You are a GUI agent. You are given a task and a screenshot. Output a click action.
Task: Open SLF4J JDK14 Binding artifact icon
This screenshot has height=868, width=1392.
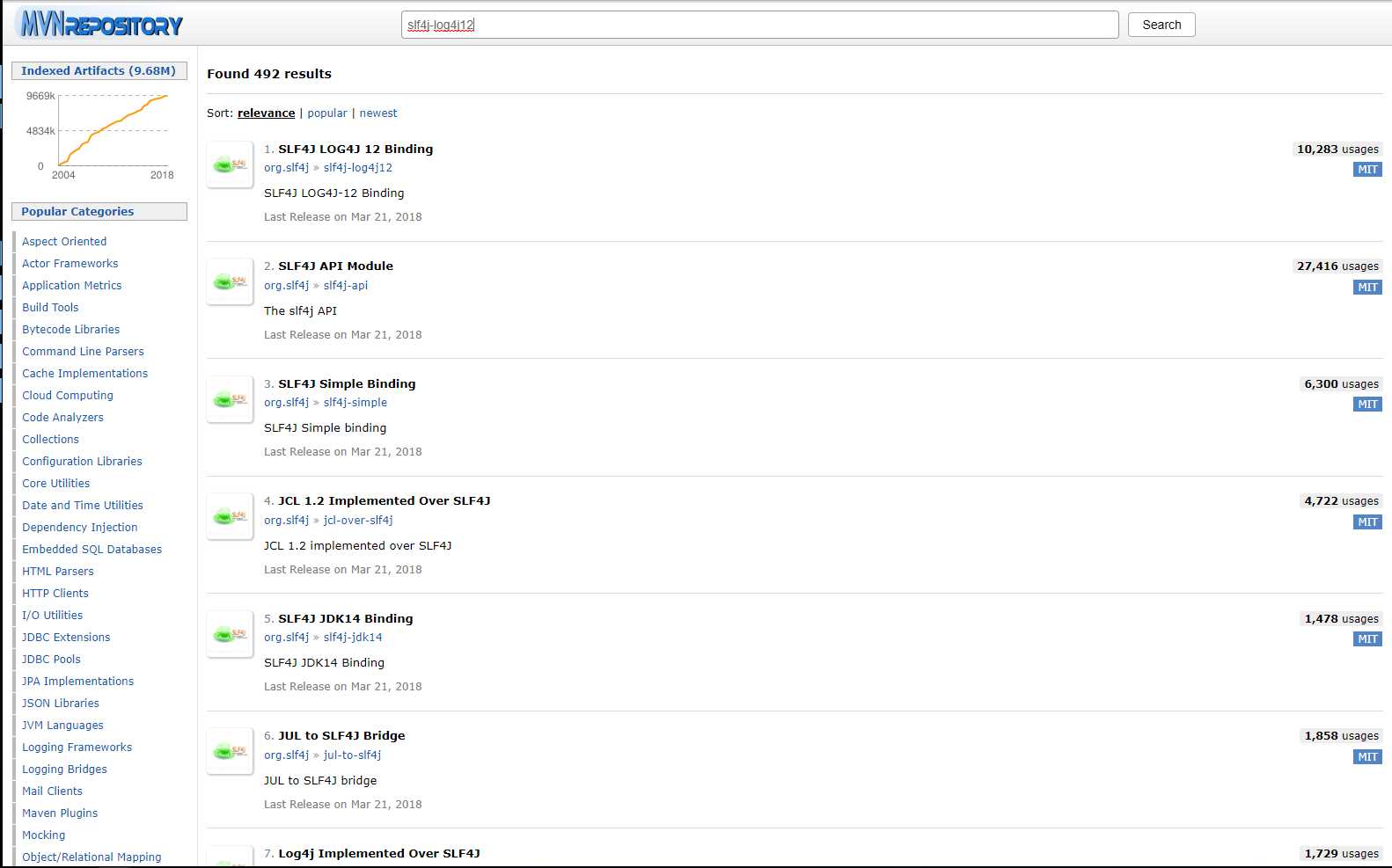(231, 634)
